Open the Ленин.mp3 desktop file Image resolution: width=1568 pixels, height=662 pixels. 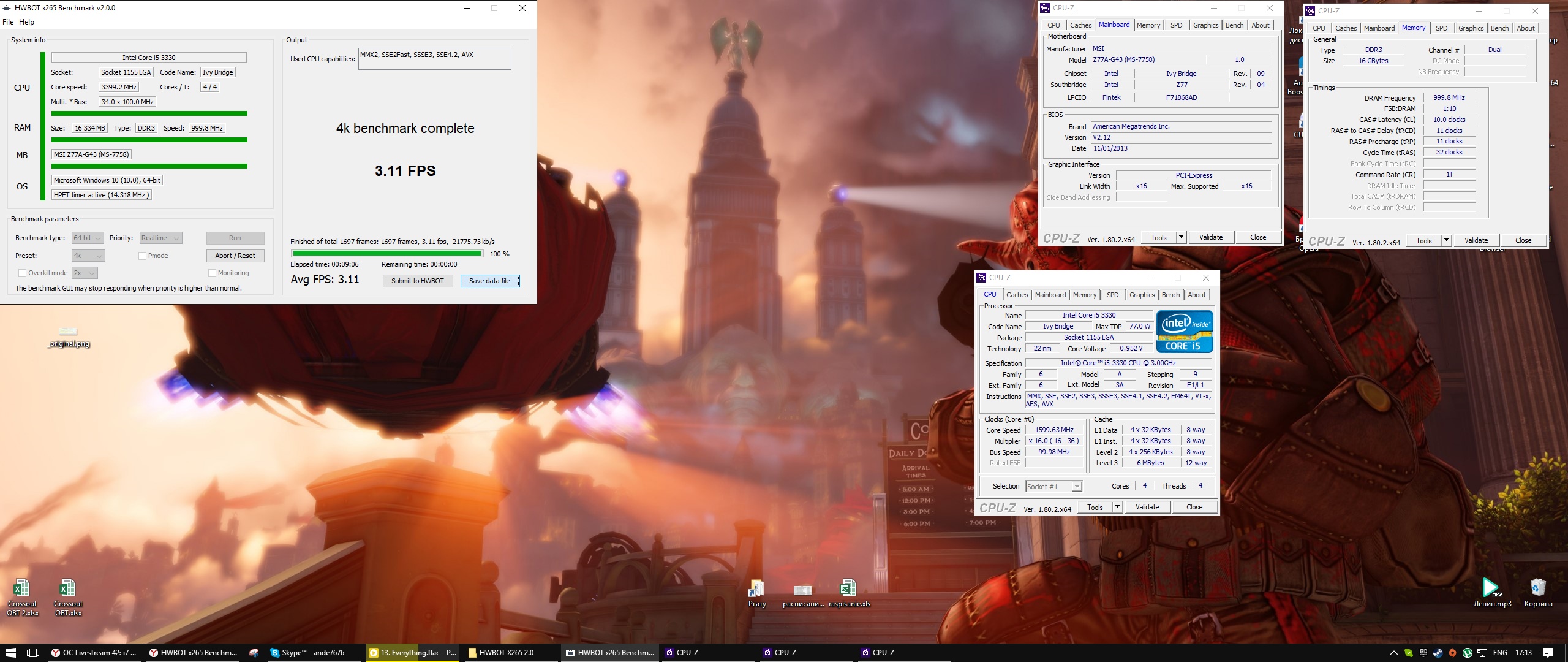pyautogui.click(x=1492, y=593)
